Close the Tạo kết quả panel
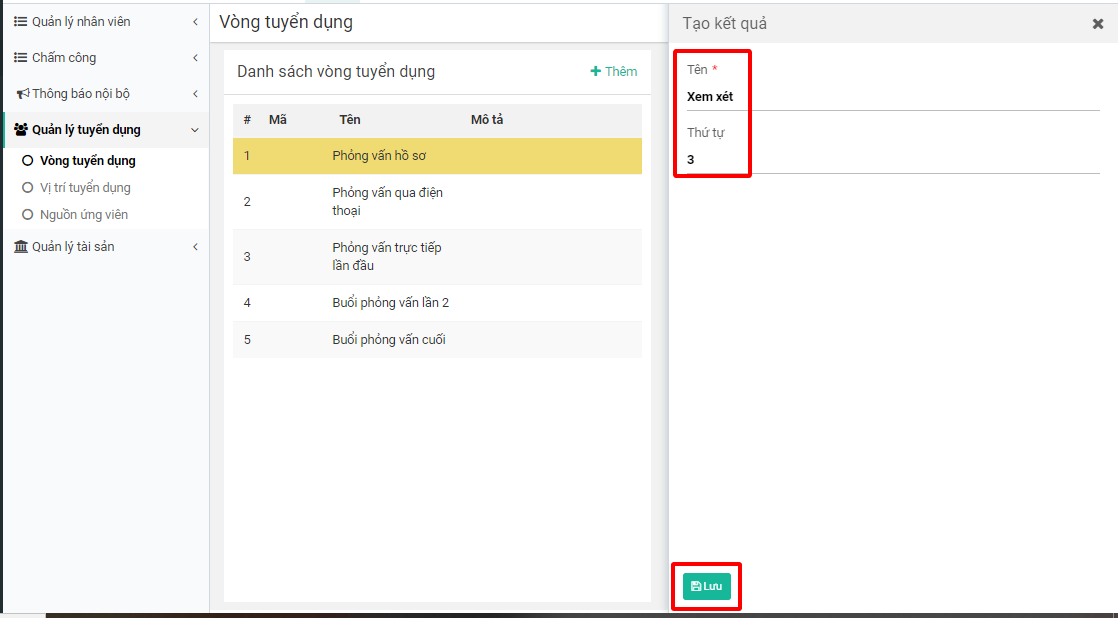 1098,24
